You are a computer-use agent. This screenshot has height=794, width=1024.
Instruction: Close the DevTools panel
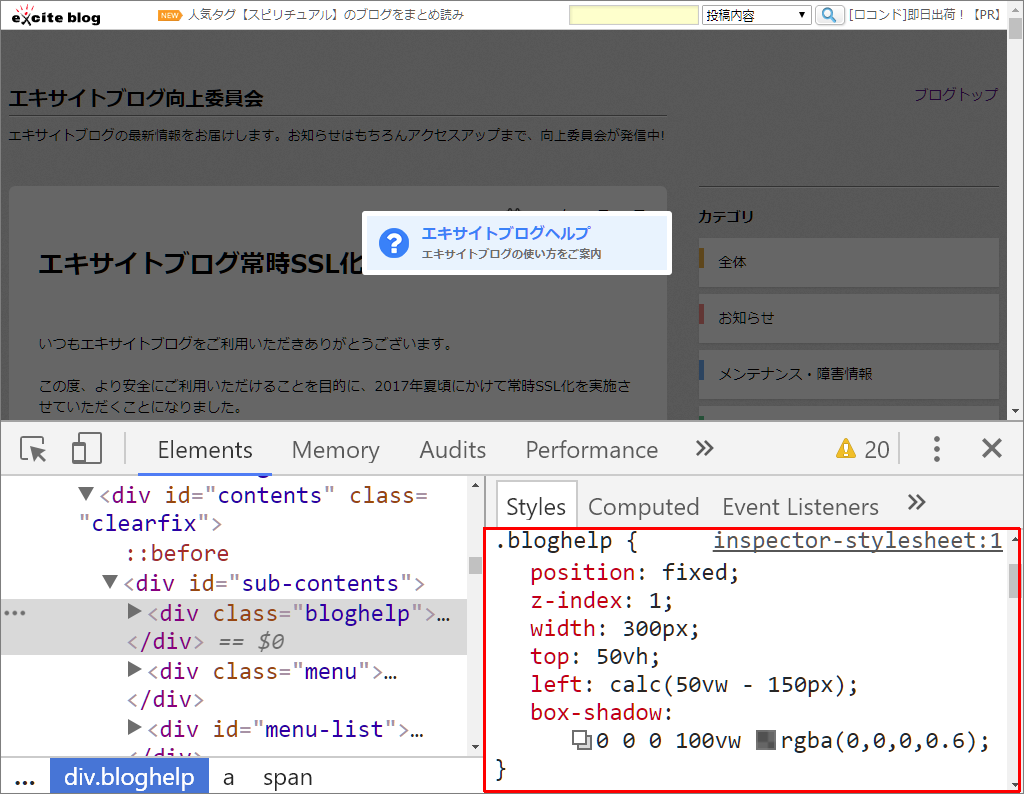click(991, 449)
